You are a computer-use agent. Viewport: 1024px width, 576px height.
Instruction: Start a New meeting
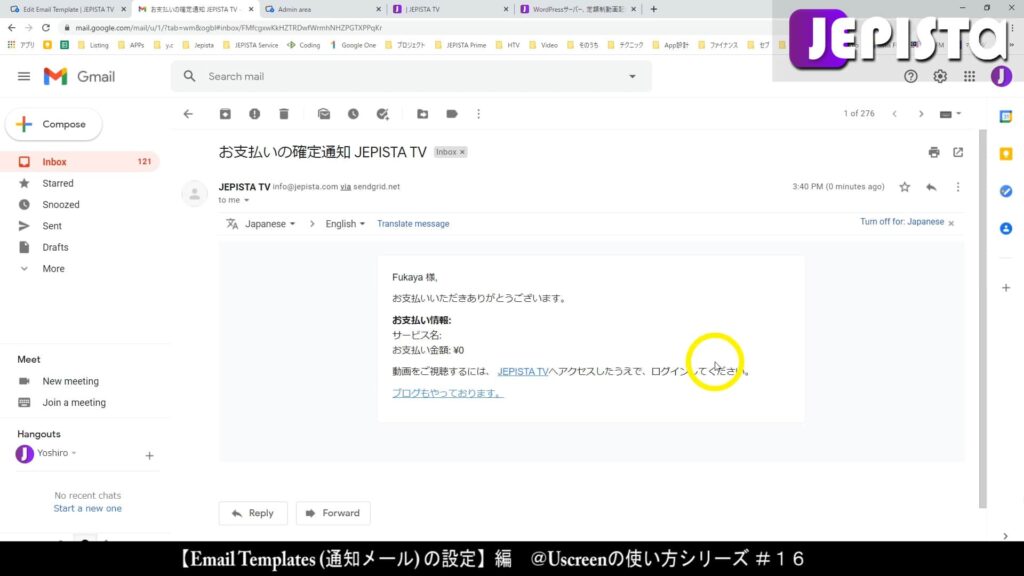coord(71,381)
